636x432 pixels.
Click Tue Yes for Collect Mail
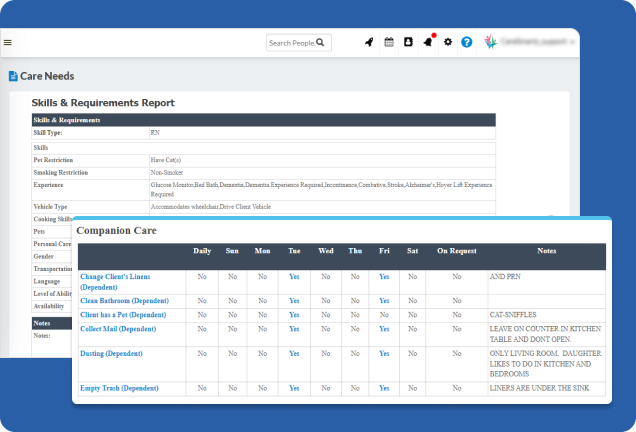pyautogui.click(x=294, y=329)
